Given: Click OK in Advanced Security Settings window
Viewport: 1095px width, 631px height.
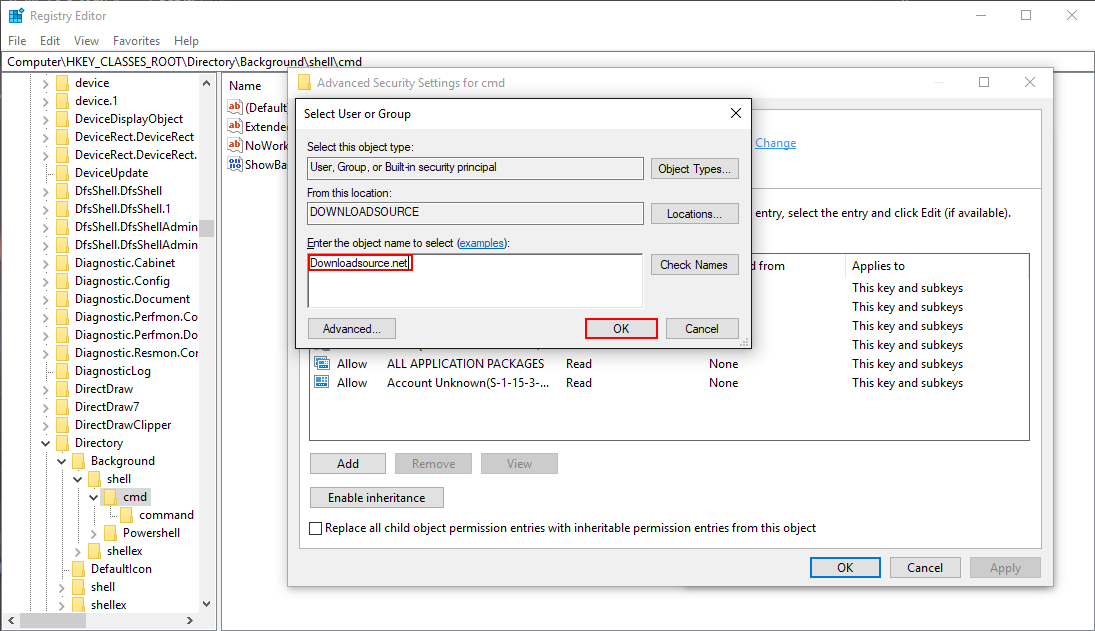Looking at the screenshot, I should 845,567.
